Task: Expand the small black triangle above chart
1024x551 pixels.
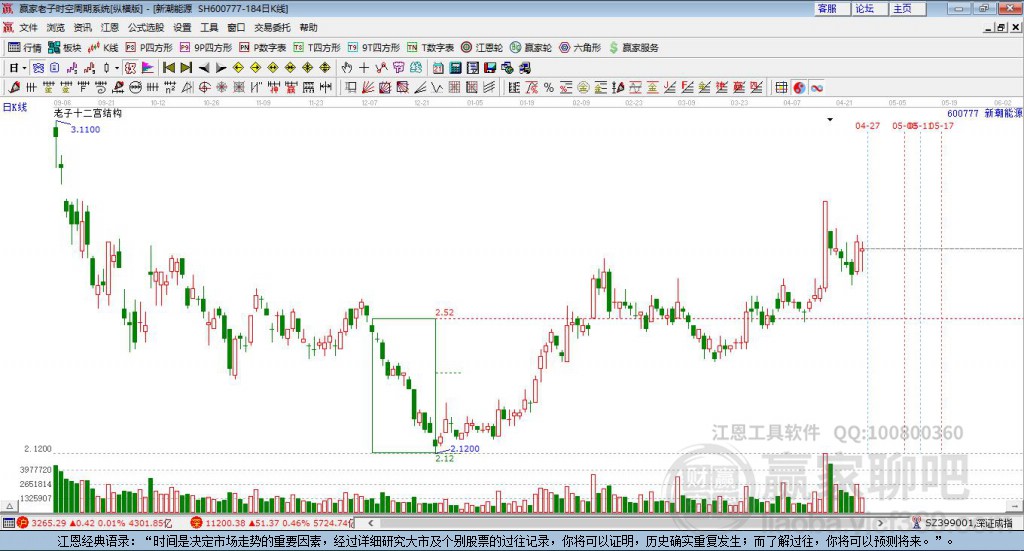Action: coord(830,120)
